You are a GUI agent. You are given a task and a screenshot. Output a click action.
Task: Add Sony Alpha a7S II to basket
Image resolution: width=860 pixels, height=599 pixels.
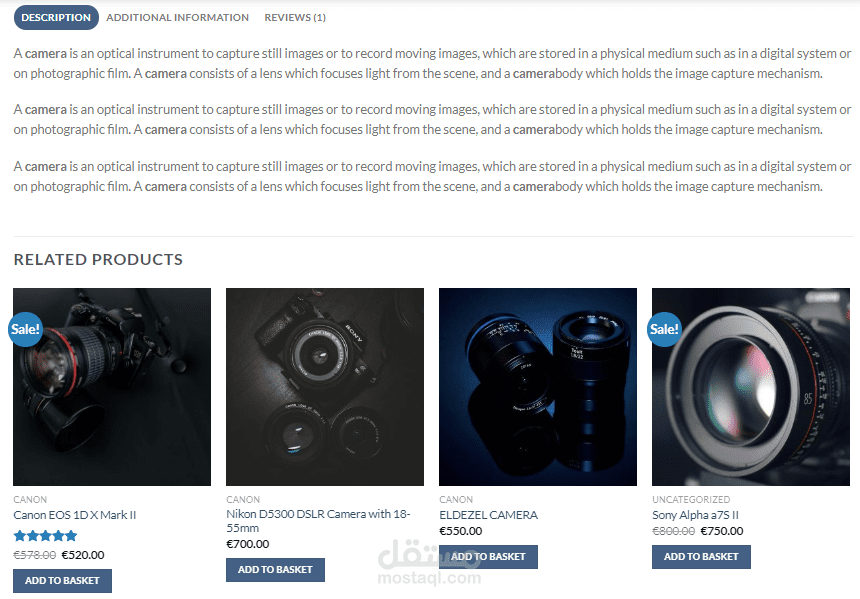click(x=701, y=557)
